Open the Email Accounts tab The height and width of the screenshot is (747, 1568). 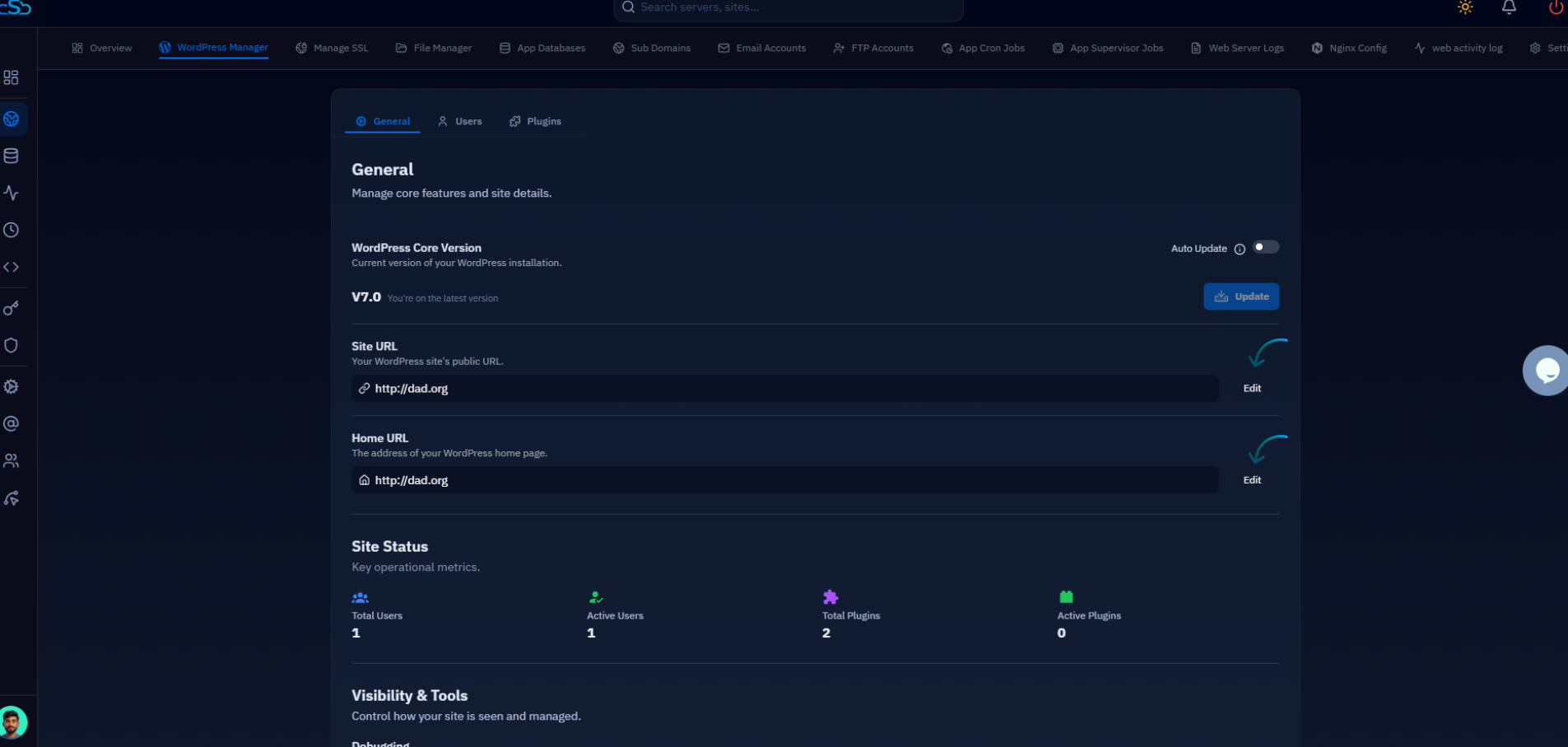tap(762, 48)
